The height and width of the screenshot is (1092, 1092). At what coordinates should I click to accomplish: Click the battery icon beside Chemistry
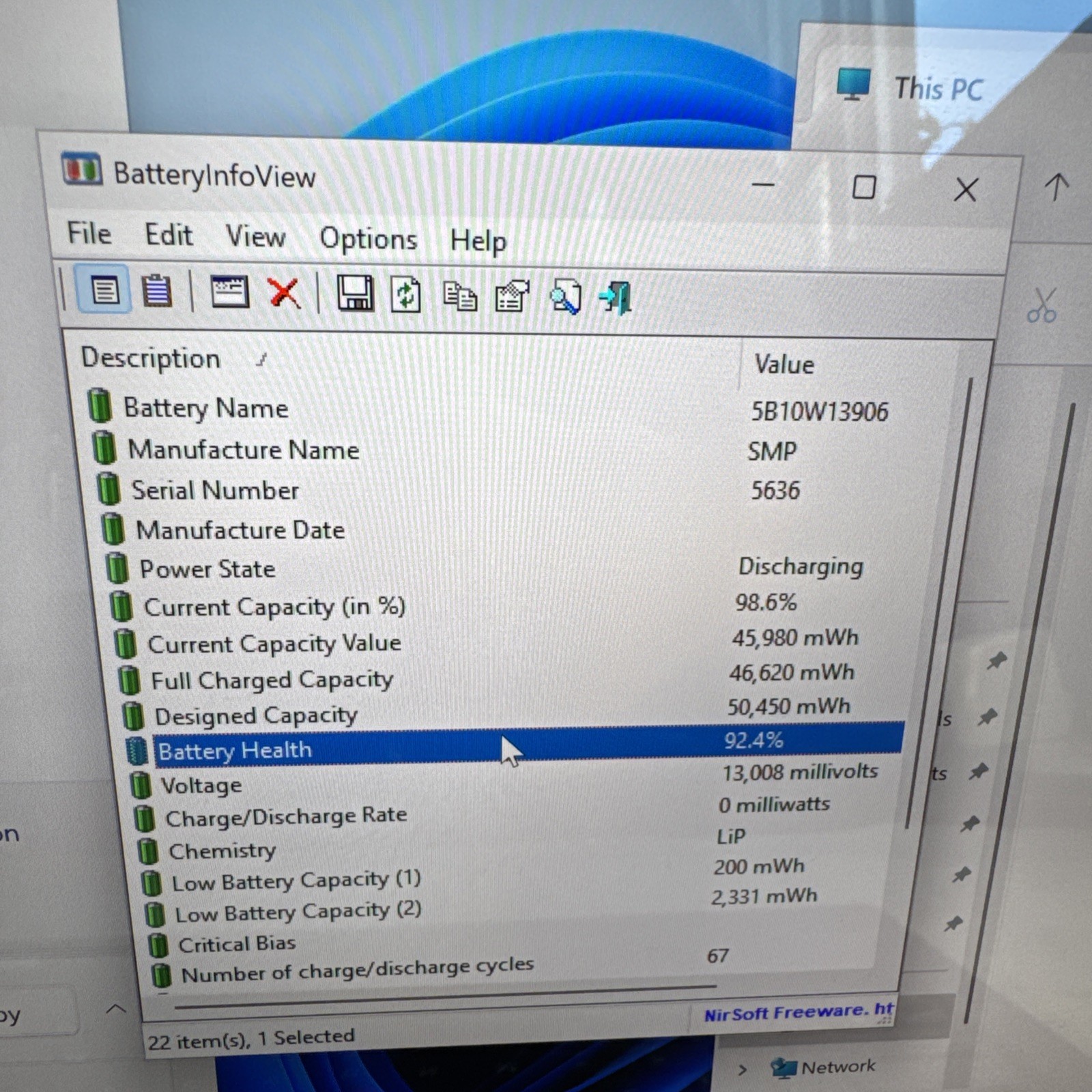tap(147, 850)
